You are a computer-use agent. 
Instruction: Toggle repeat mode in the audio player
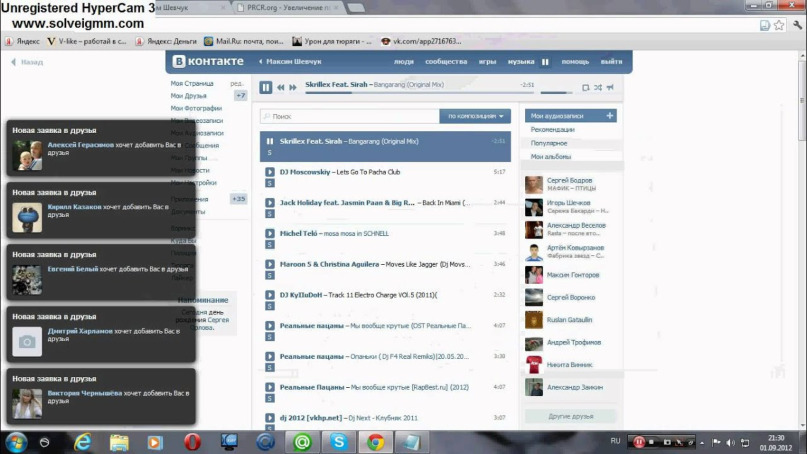[586, 88]
